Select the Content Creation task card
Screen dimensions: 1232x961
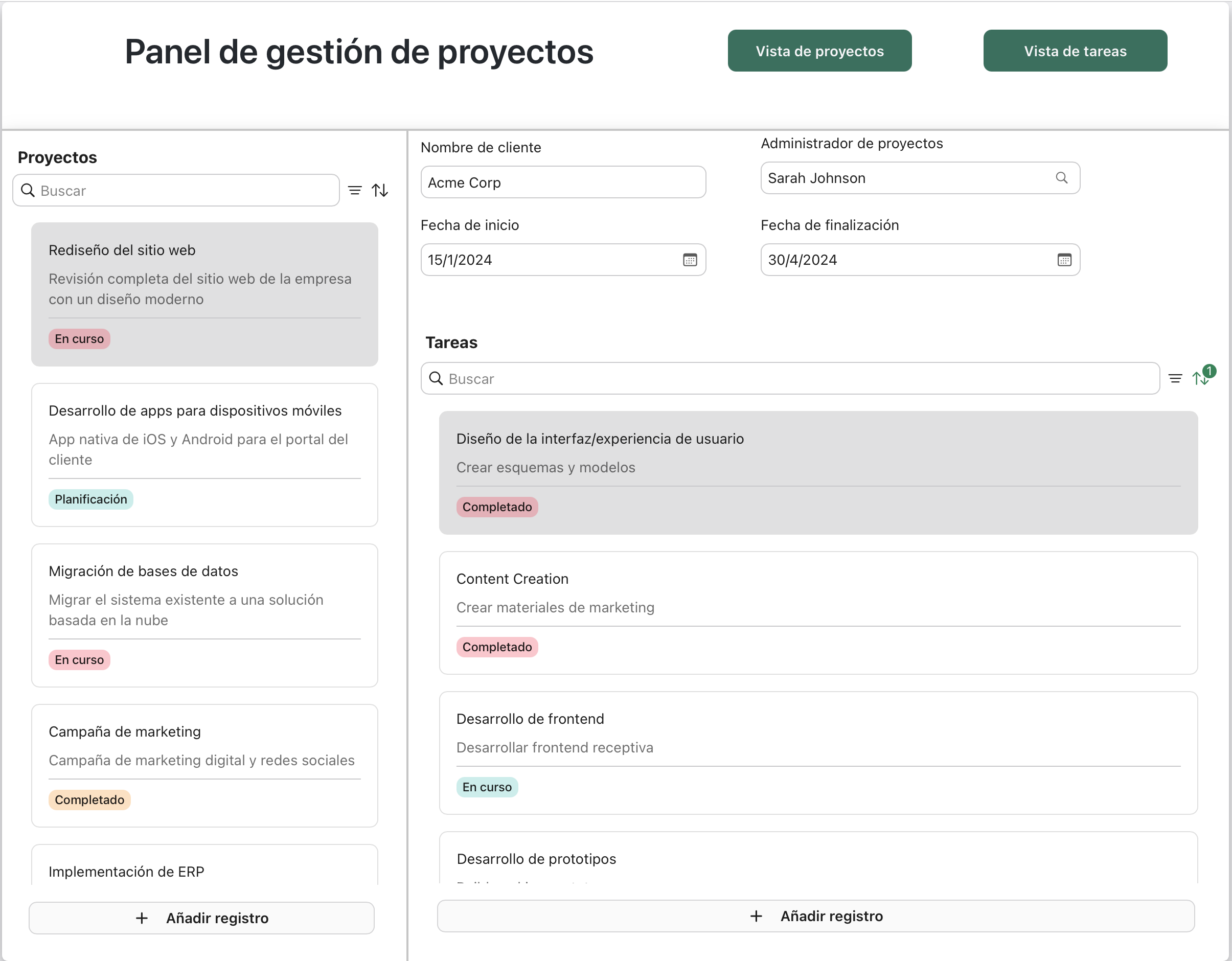(818, 612)
